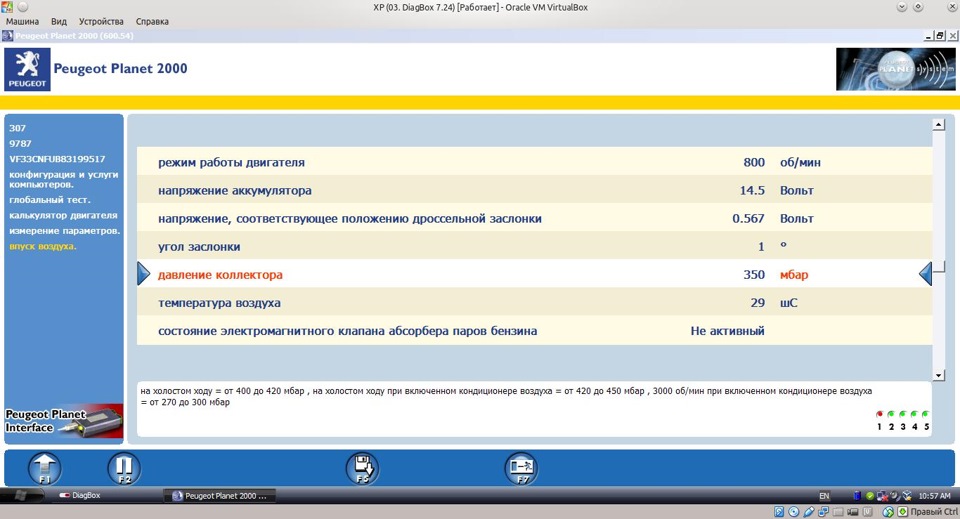Pause measurement with the F2 button
Image resolution: width=960 pixels, height=519 pixels.
(124, 469)
